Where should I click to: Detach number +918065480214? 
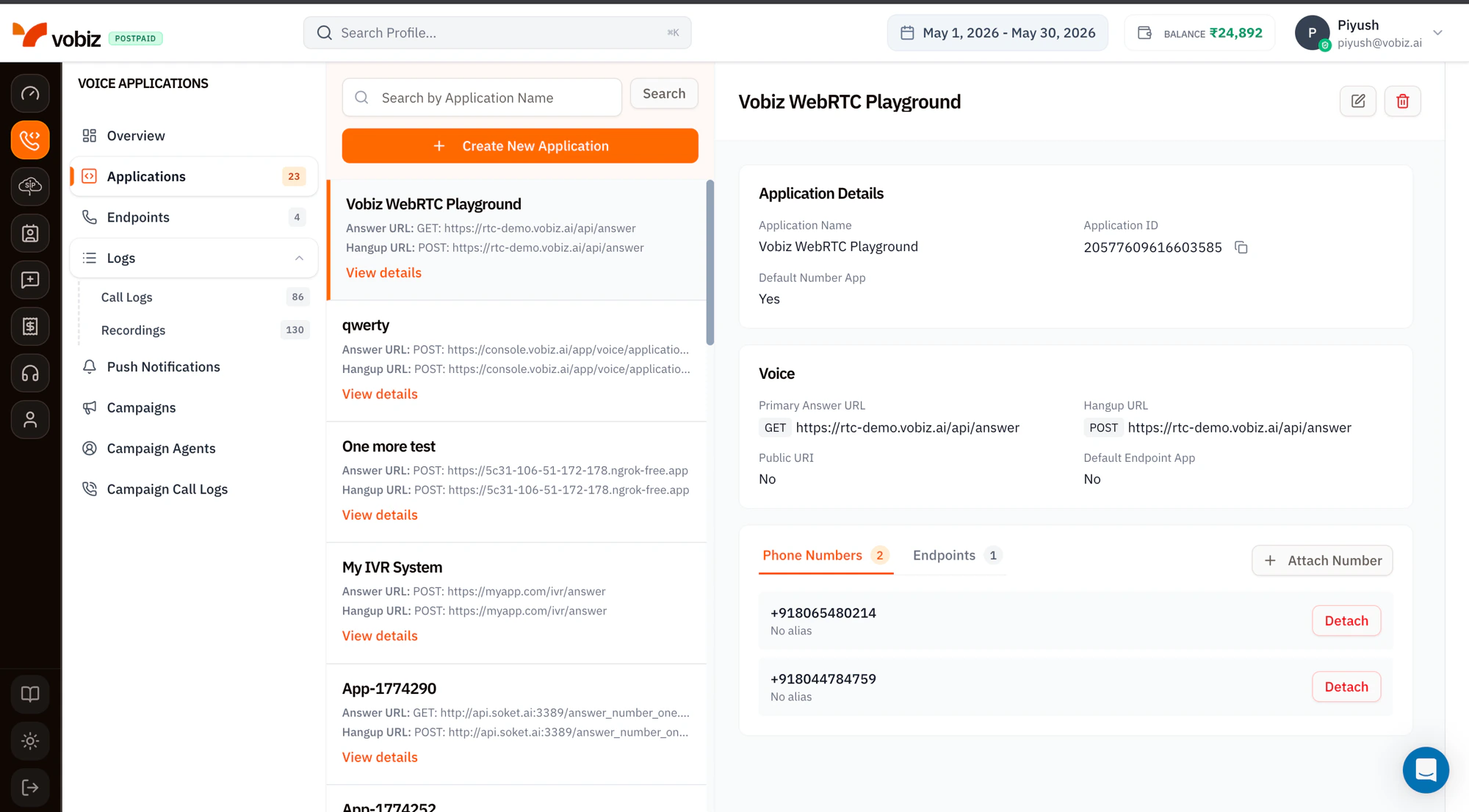point(1346,621)
